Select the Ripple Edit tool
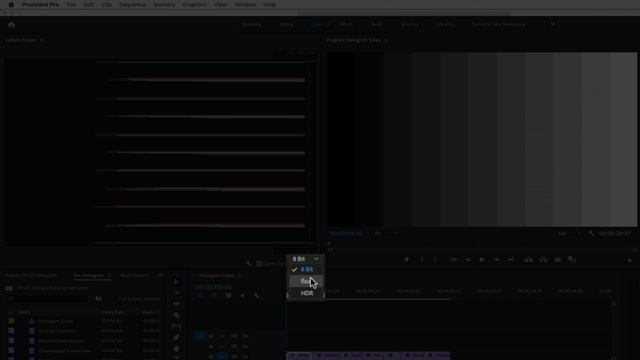Viewport: 640px width, 360px height. (x=176, y=304)
